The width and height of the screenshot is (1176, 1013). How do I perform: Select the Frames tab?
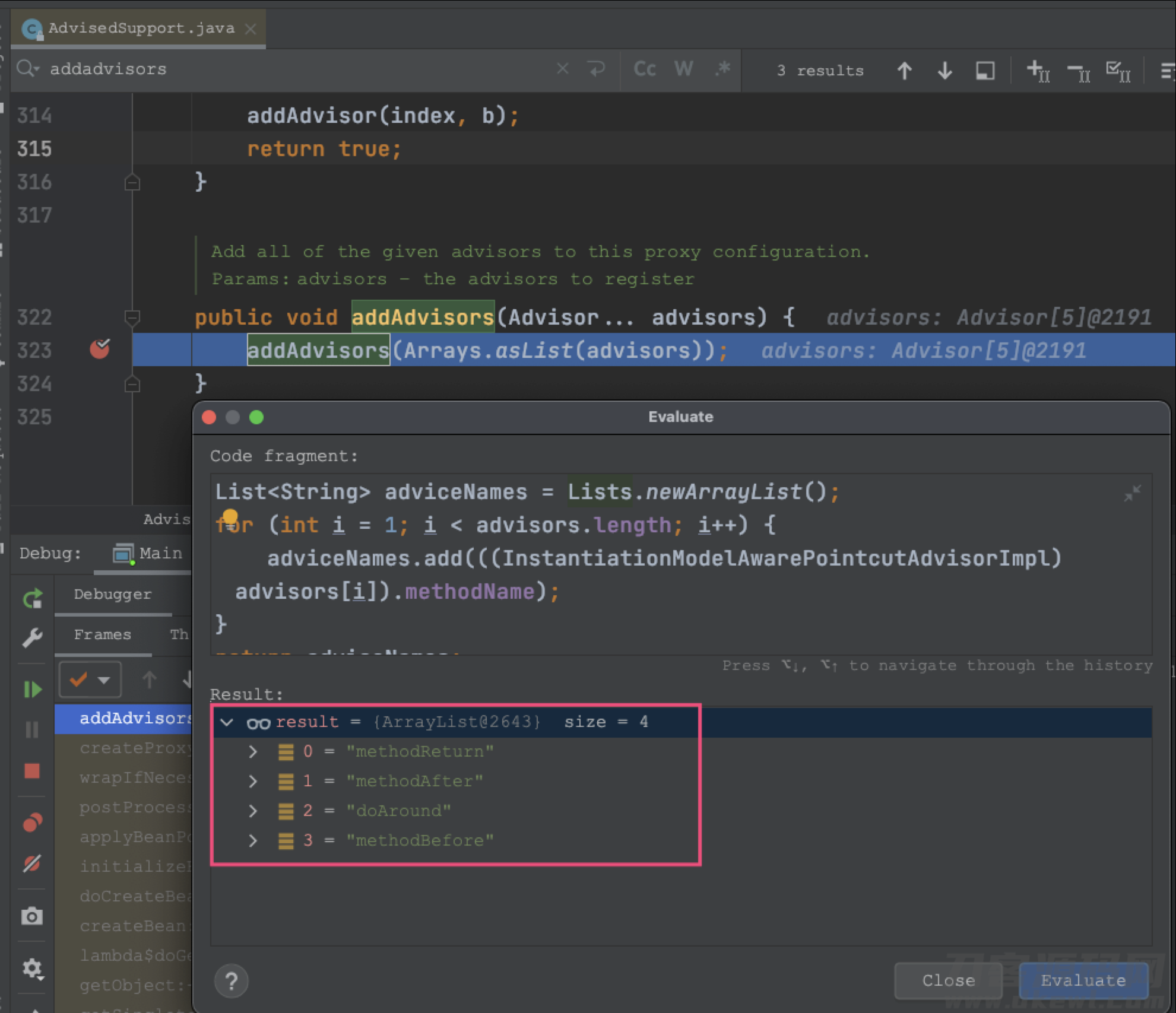click(103, 635)
